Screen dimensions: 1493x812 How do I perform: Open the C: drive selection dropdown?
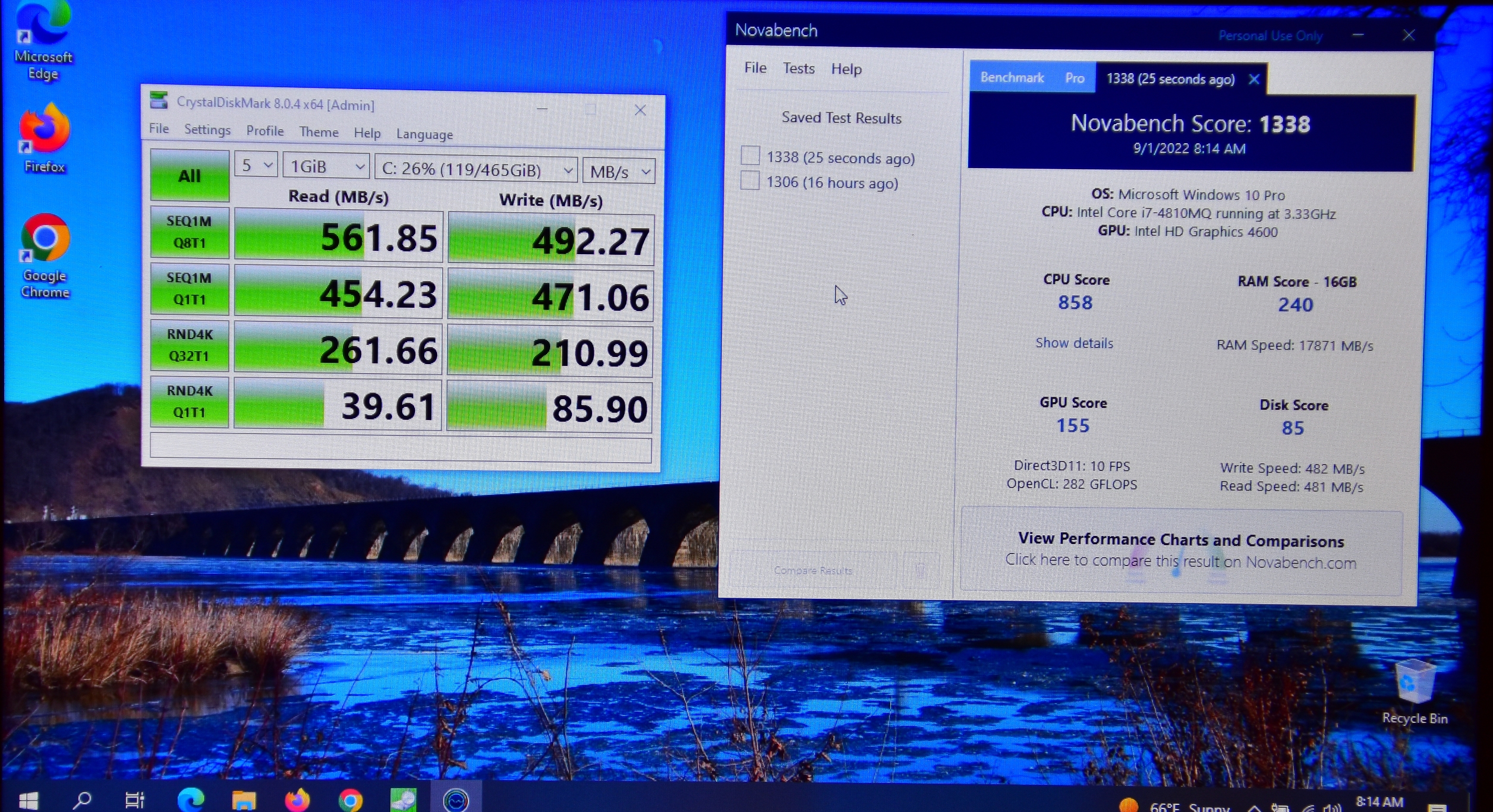(476, 170)
